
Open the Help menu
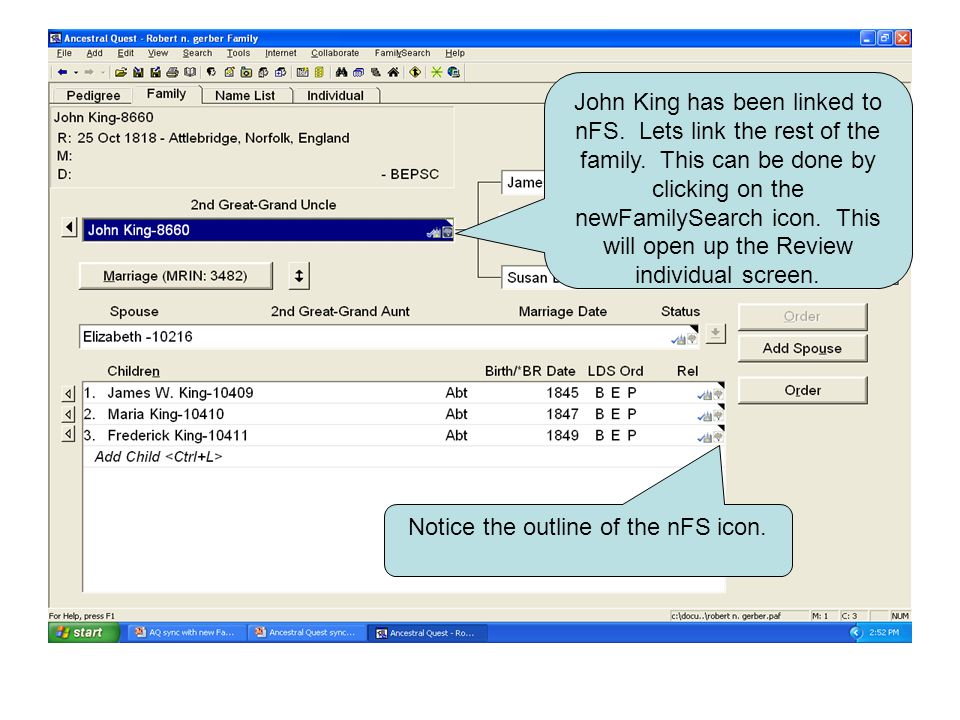click(x=455, y=53)
